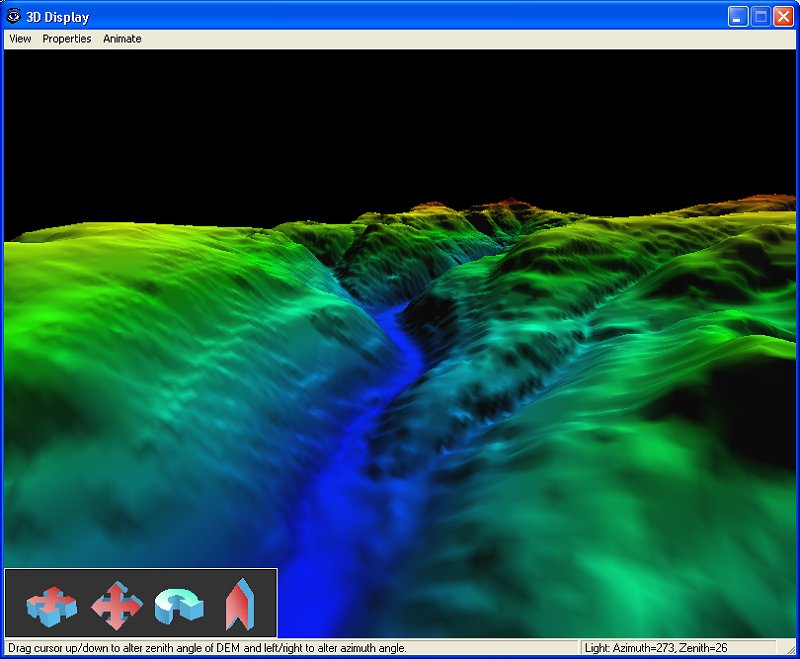Select the flat four-way pan arrows icon
Screen dimensions: 800x659
coord(51,605)
